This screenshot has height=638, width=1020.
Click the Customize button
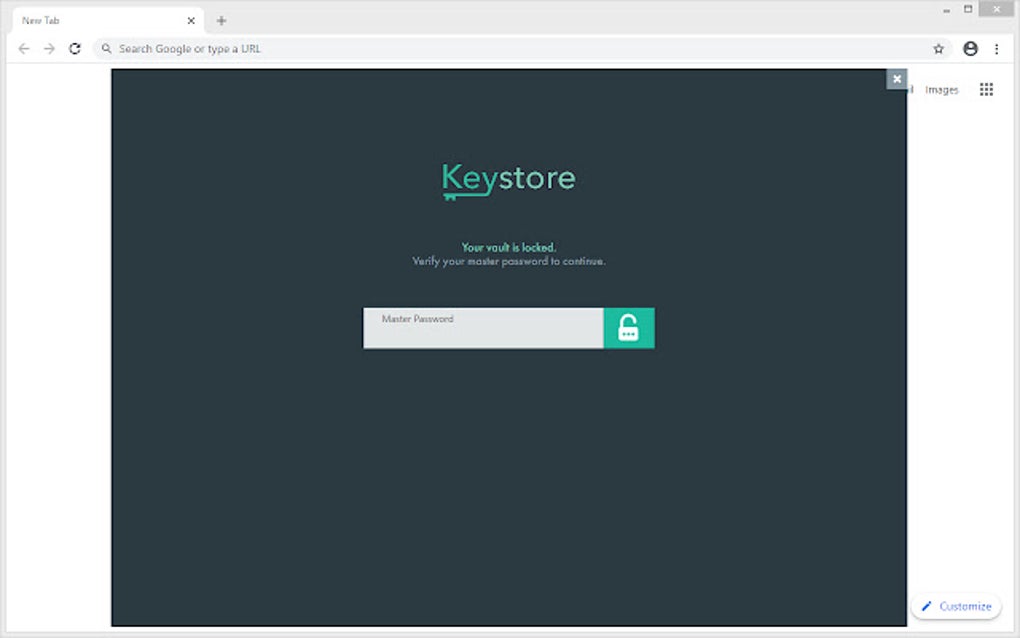pyautogui.click(x=957, y=606)
